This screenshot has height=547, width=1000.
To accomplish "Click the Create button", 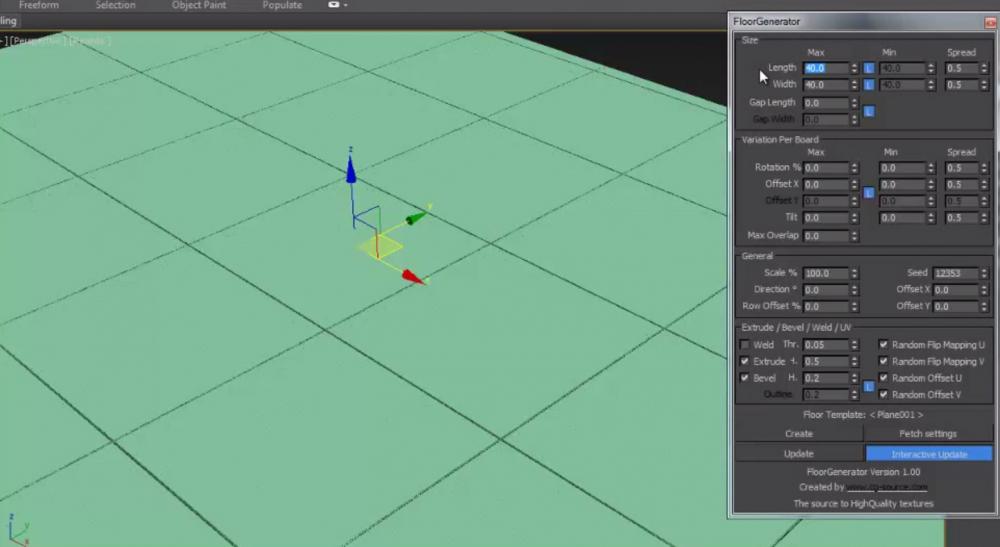I will pyautogui.click(x=798, y=434).
